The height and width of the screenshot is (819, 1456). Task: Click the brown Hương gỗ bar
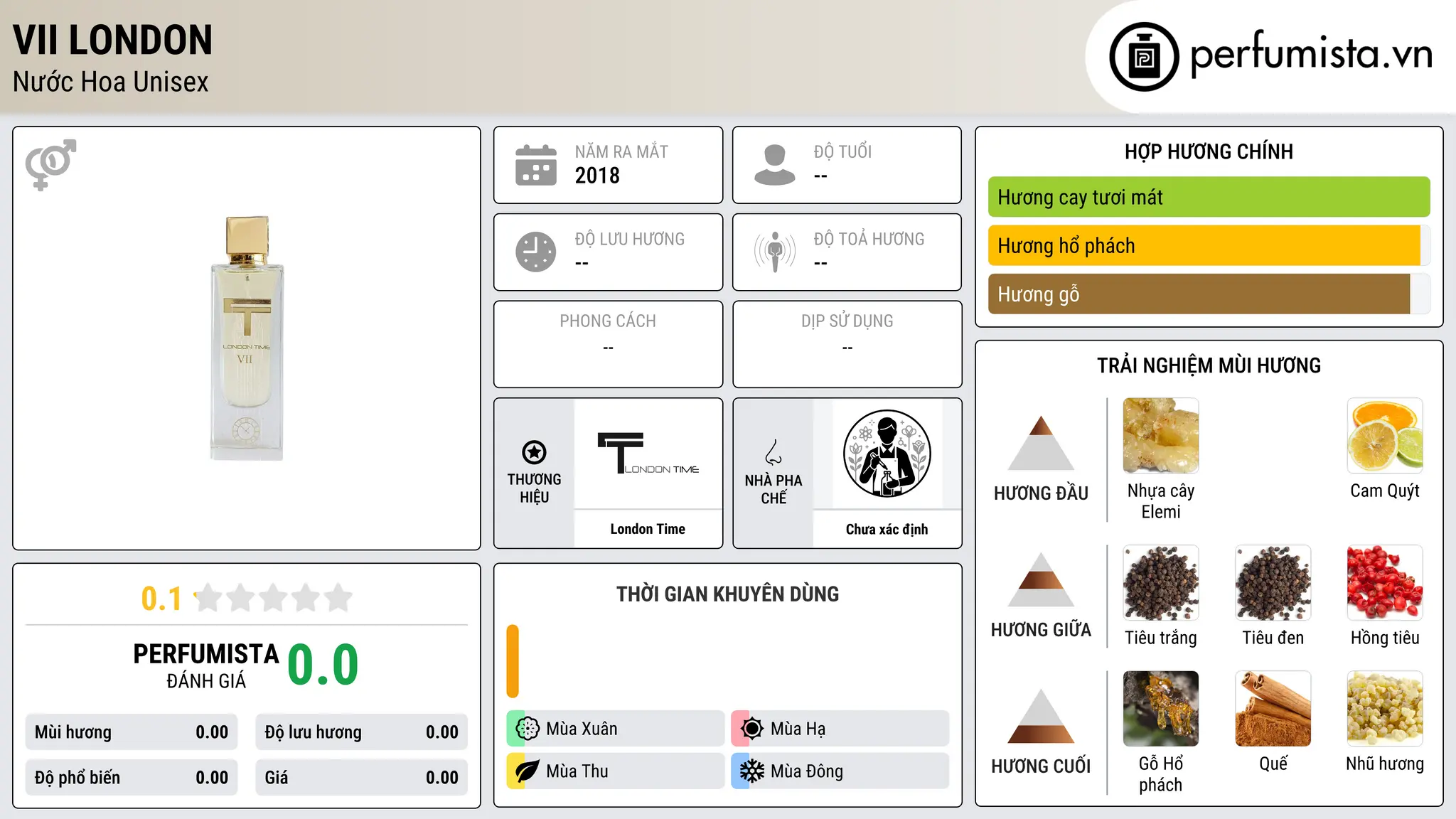(x=1199, y=294)
